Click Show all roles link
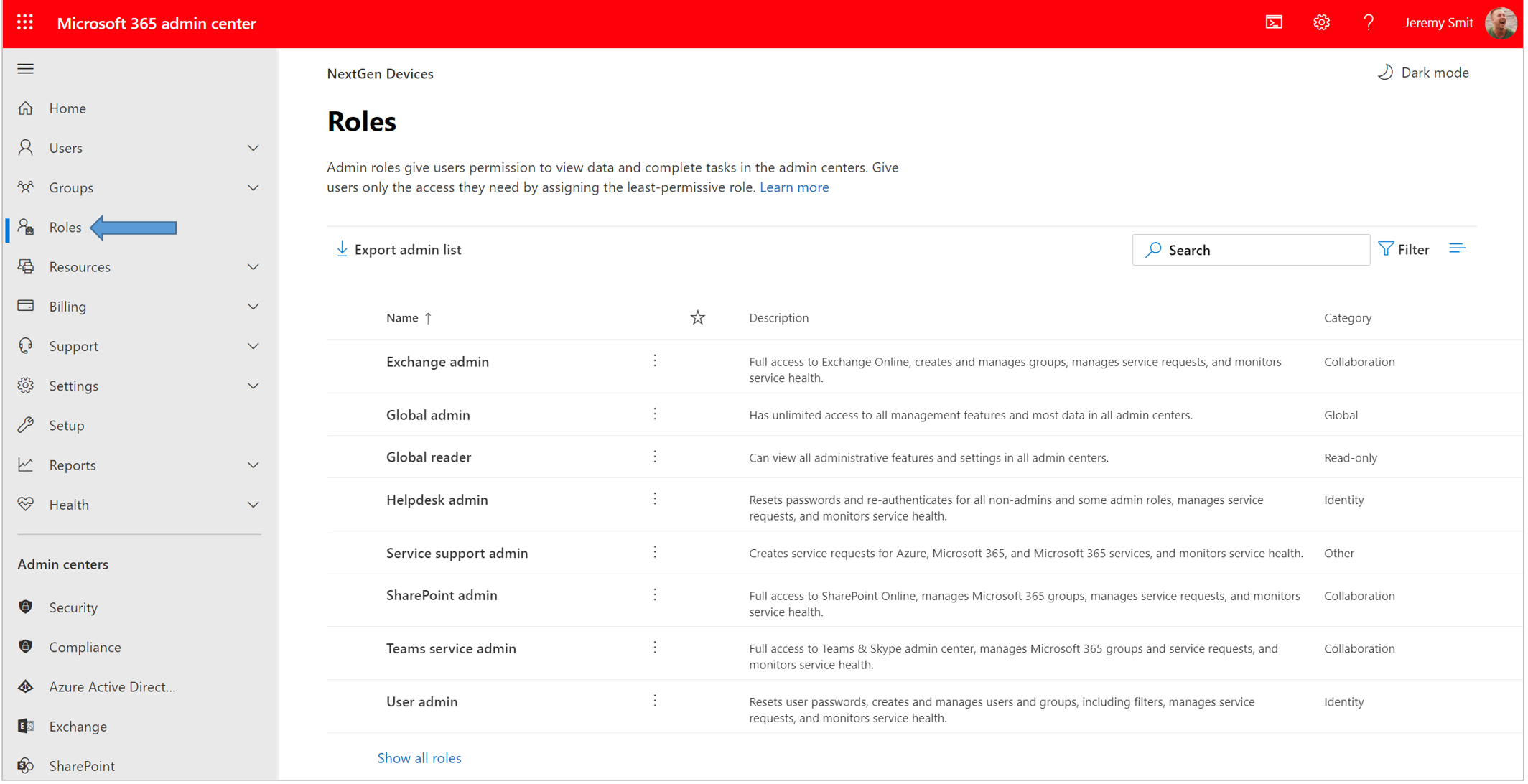Viewport: 1528px width, 784px height. 419,758
